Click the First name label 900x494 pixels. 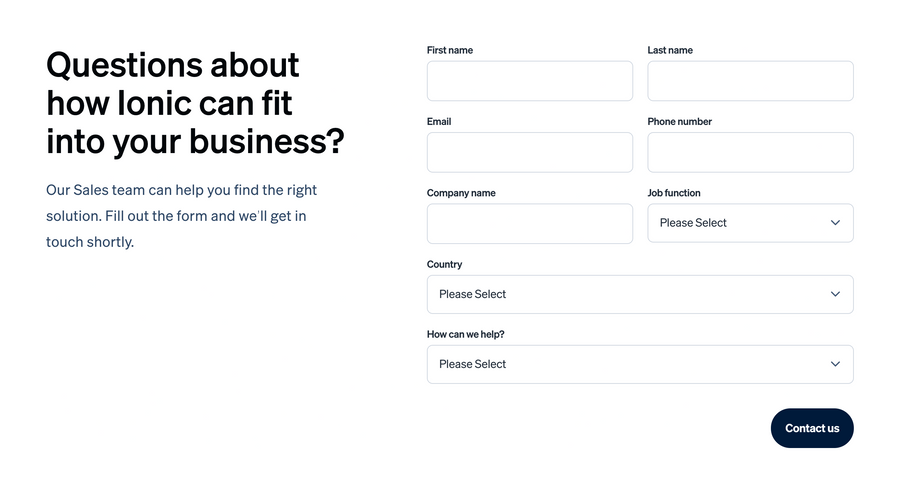point(450,50)
